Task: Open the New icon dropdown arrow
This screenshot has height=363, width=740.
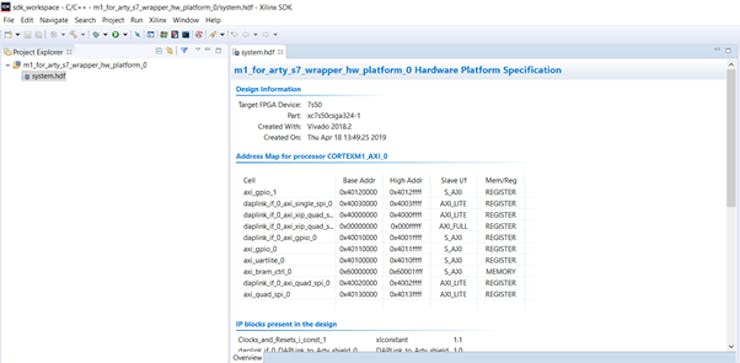Action: point(17,34)
